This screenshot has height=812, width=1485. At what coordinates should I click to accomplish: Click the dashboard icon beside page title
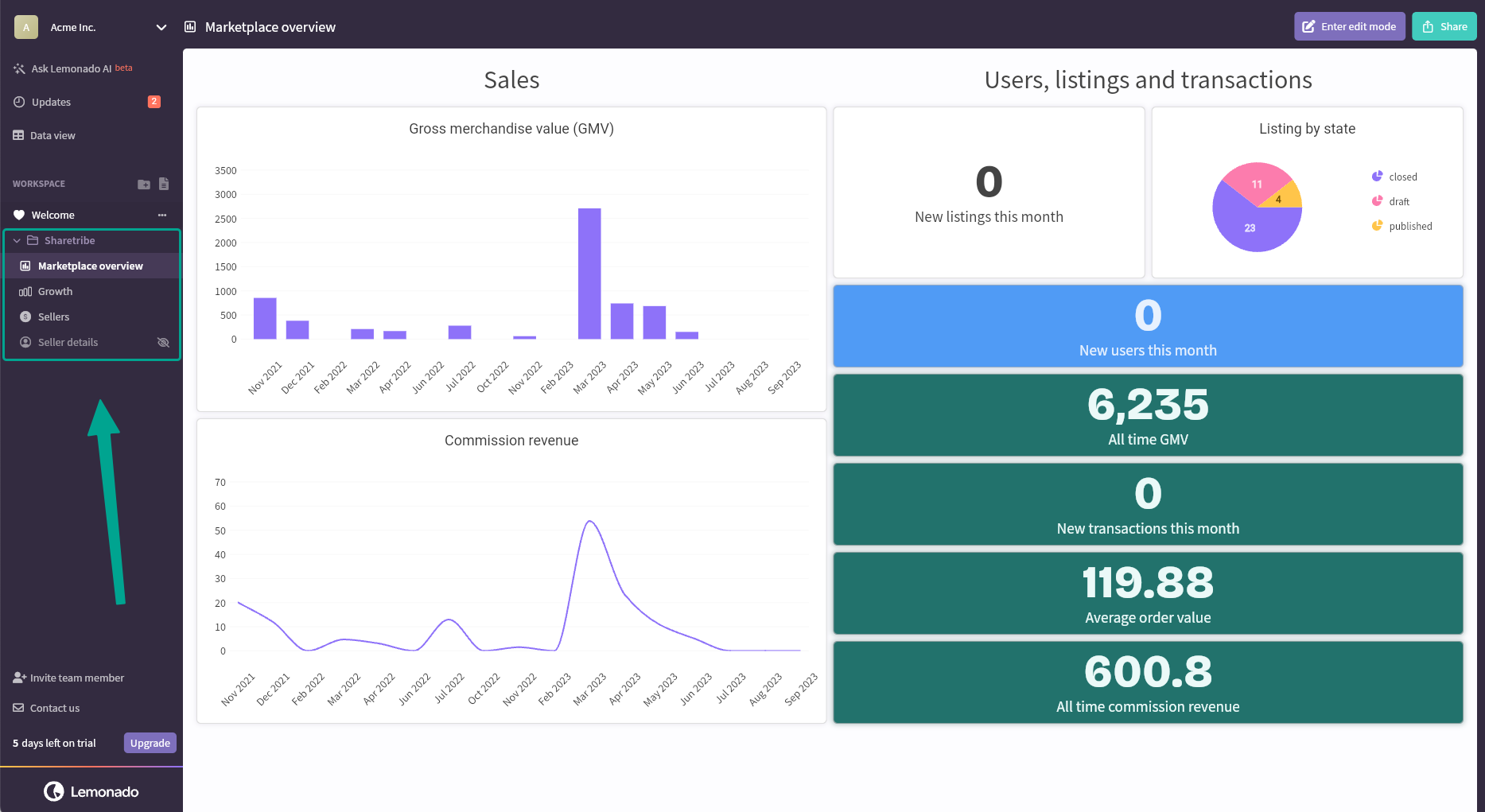tap(190, 27)
